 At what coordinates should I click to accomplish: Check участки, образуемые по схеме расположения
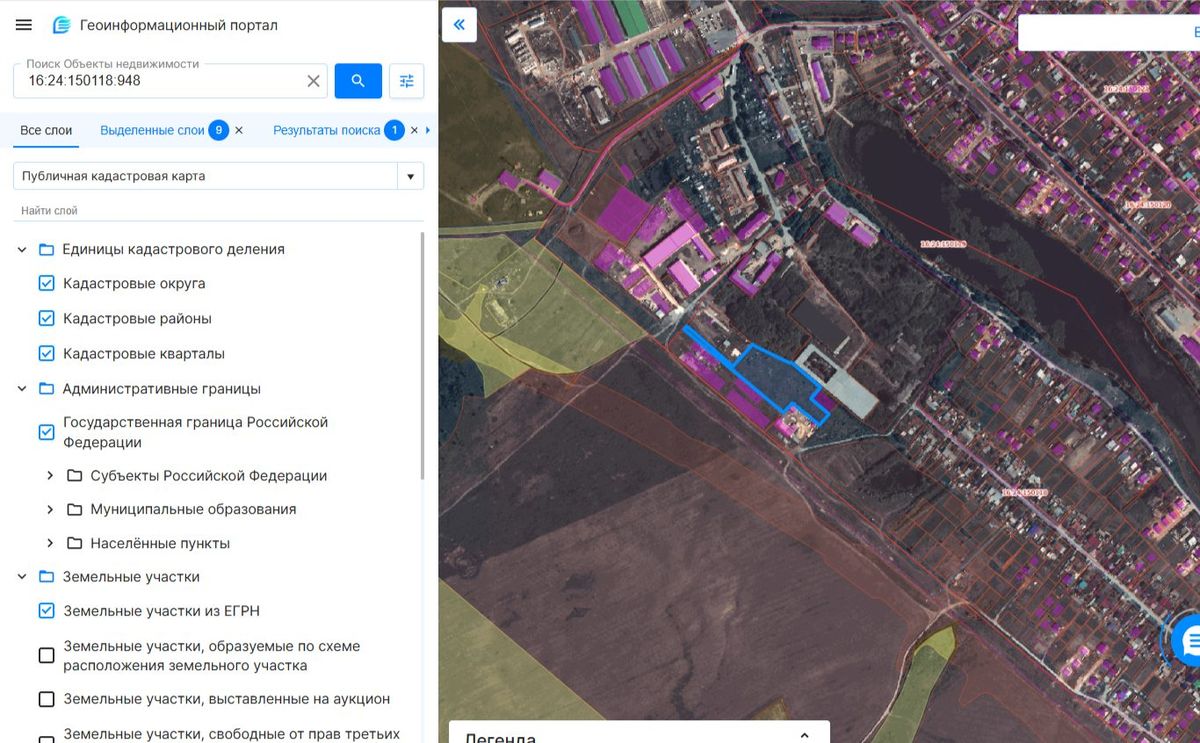[46, 655]
